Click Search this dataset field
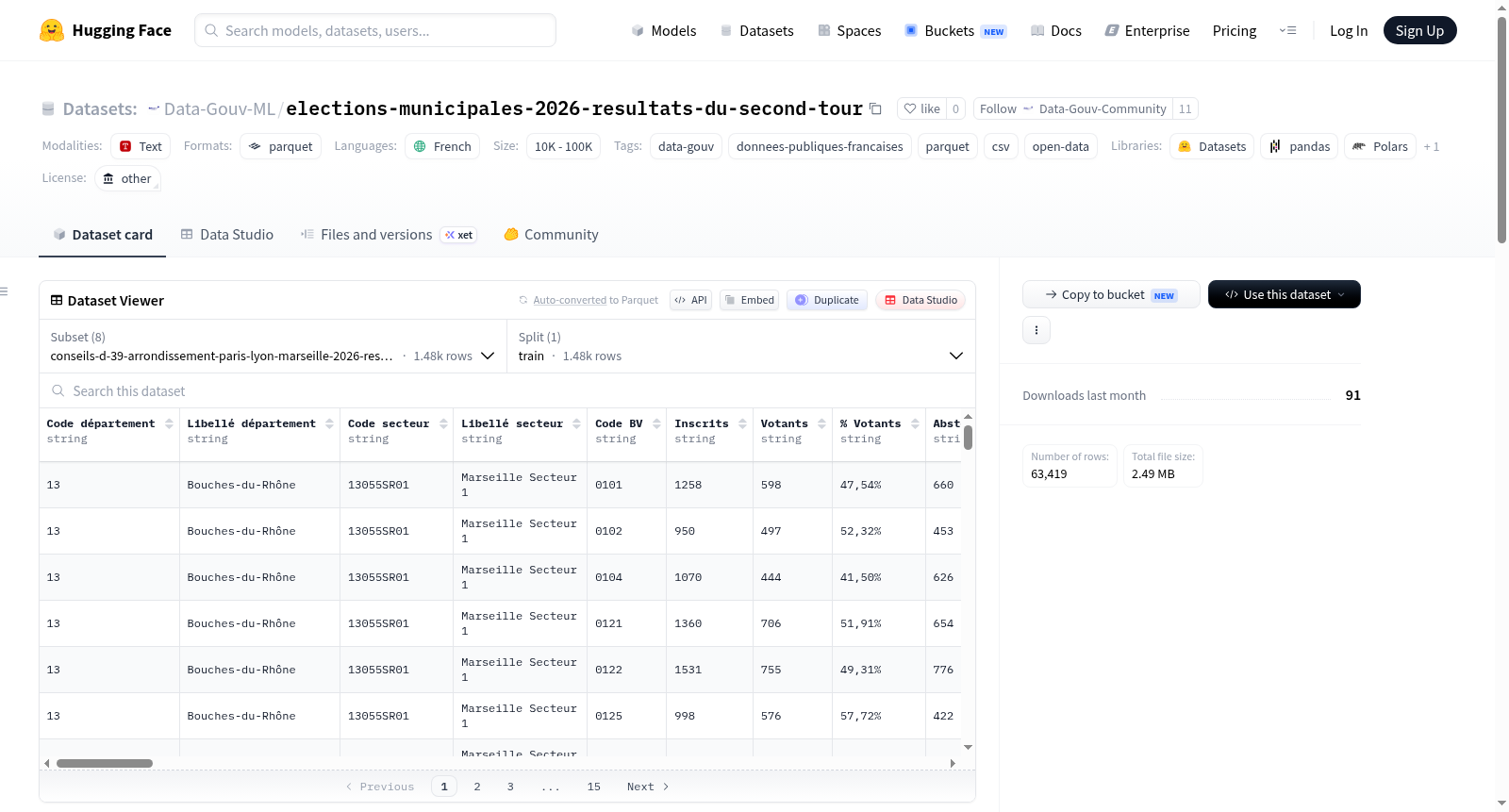This screenshot has width=1509, height=812. tap(507, 390)
